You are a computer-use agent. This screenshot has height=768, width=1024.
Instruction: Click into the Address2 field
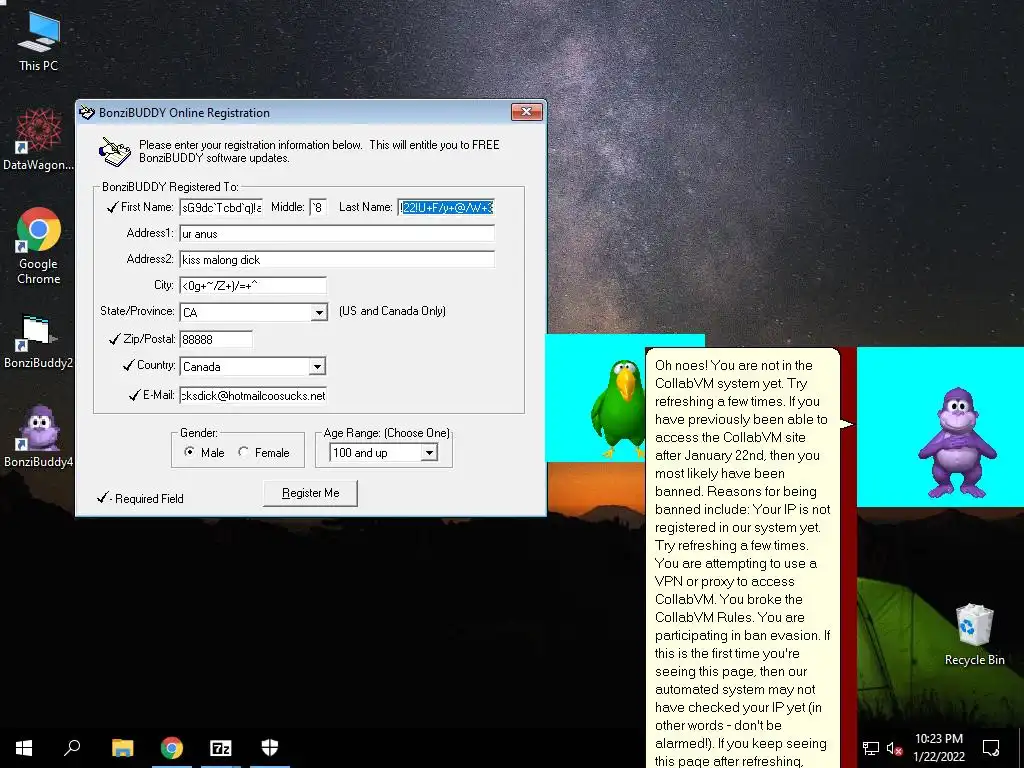pos(337,260)
